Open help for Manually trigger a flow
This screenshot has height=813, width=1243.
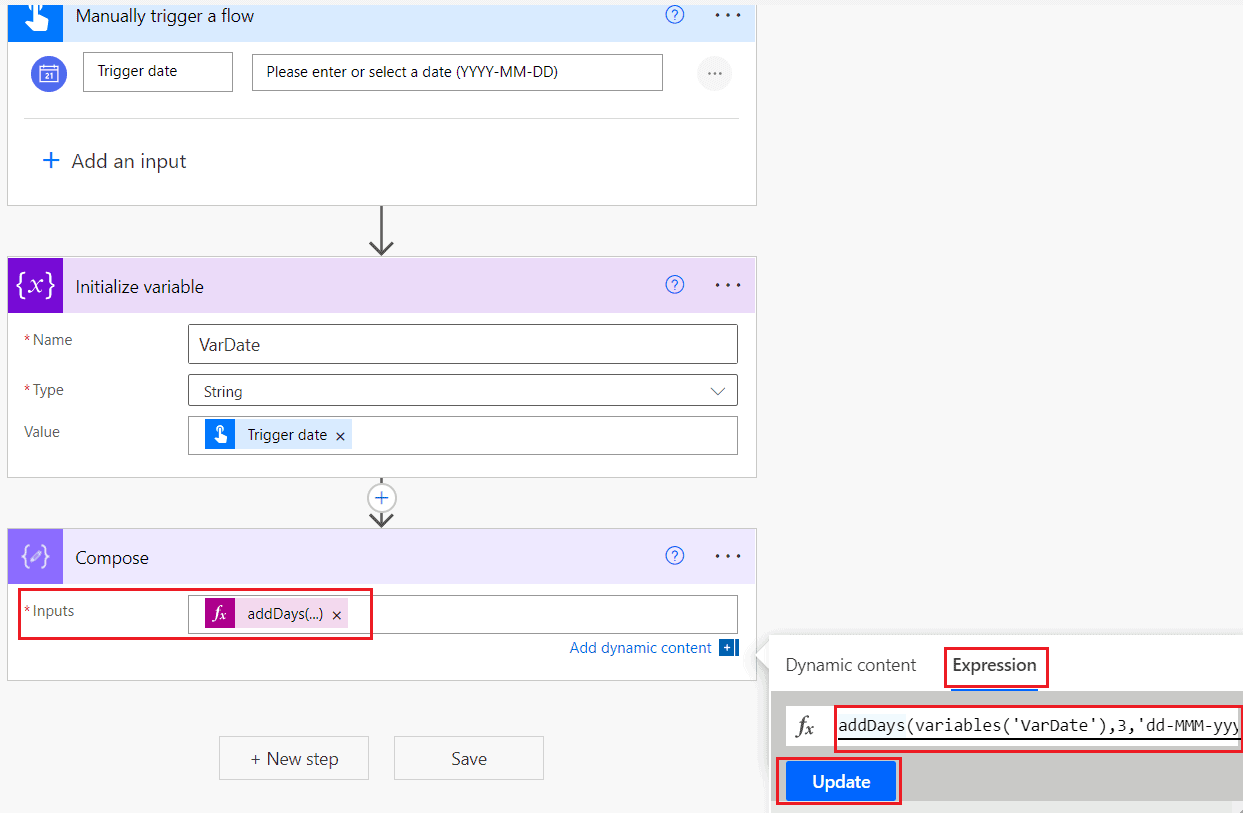(x=674, y=15)
